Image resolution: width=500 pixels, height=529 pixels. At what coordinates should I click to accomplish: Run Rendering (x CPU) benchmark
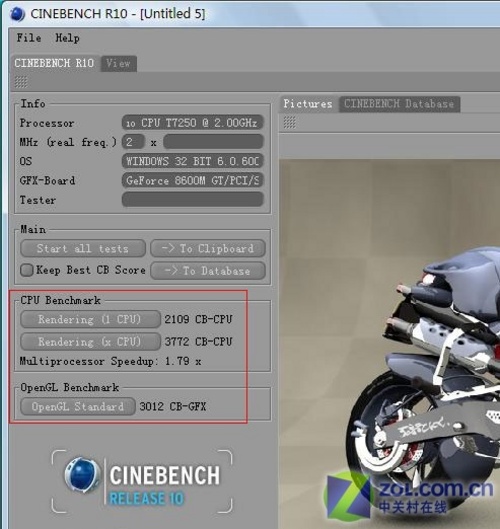coord(90,342)
